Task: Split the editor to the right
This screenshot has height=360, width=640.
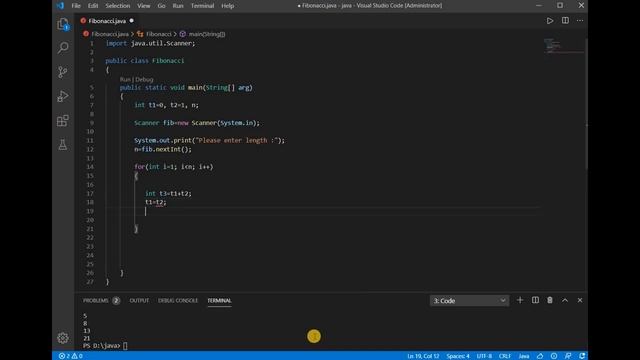Action: pyautogui.click(x=565, y=20)
